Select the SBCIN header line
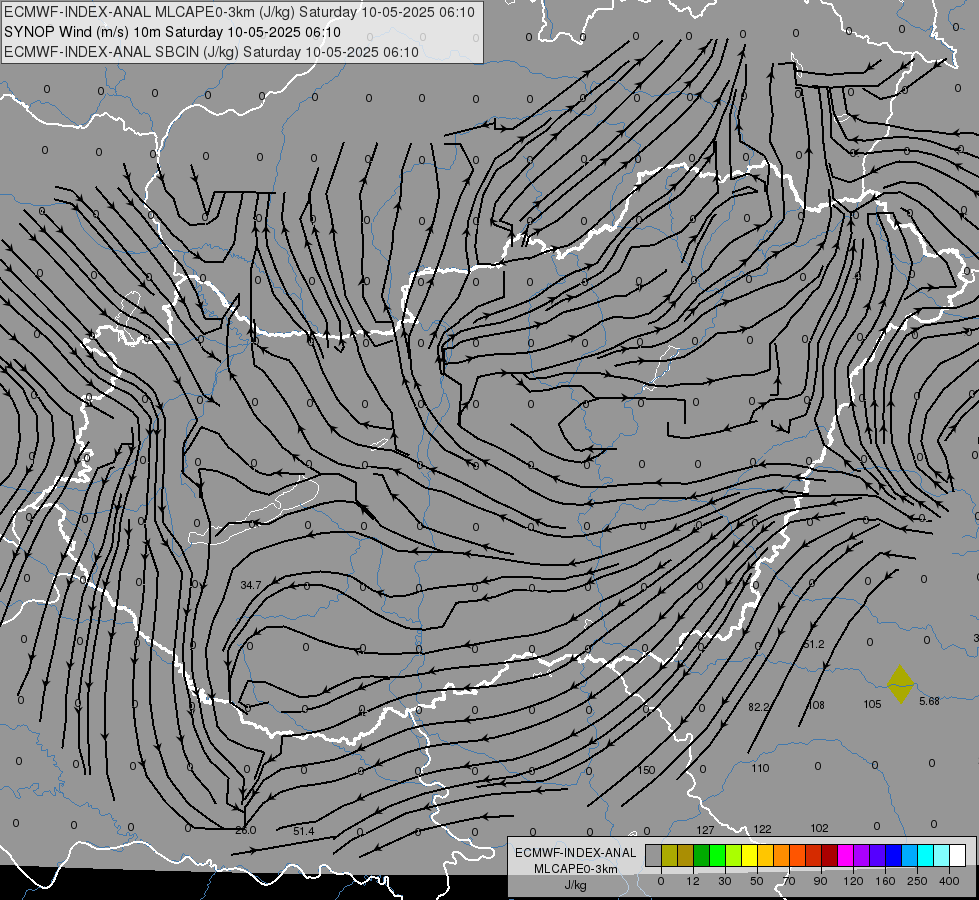The height and width of the screenshot is (900, 979). 211,52
